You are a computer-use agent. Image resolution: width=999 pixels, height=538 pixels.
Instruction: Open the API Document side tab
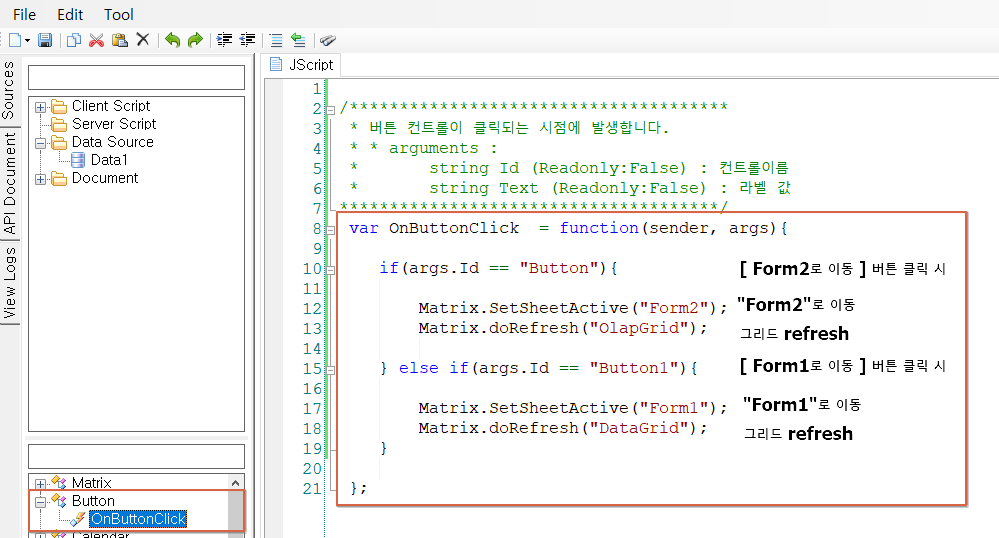(9, 183)
